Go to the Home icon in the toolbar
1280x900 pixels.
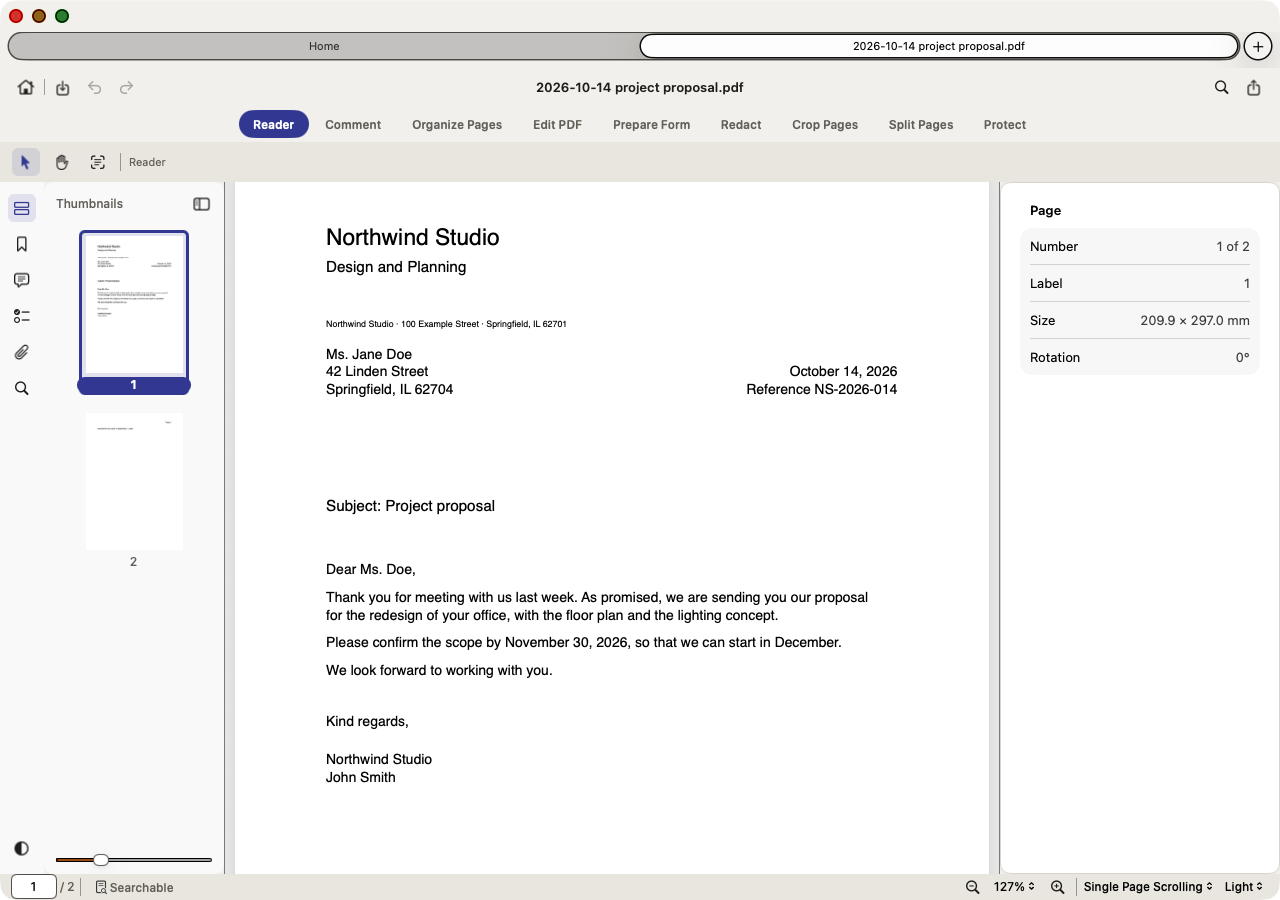tap(26, 88)
